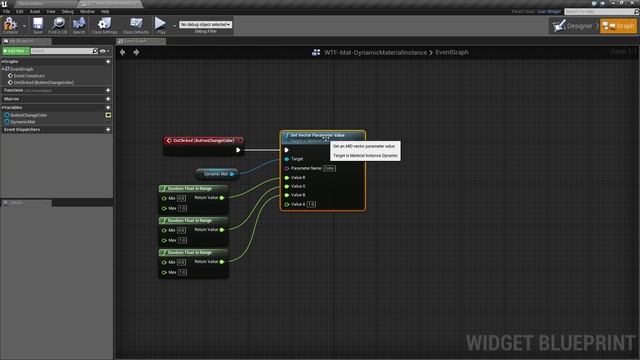Click the Value G input pin

tap(287, 186)
